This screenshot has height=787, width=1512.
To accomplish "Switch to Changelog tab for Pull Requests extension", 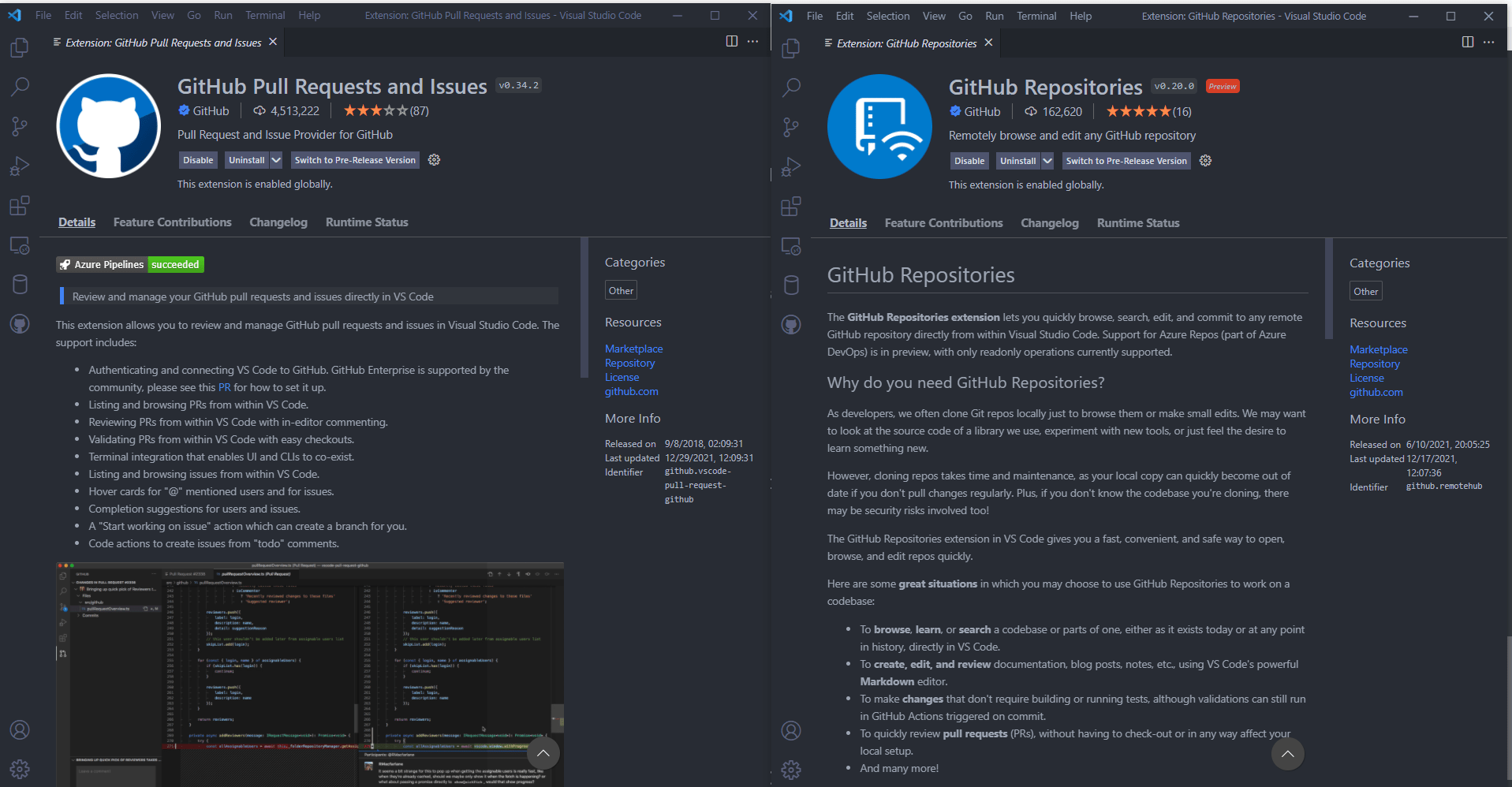I will pos(278,222).
